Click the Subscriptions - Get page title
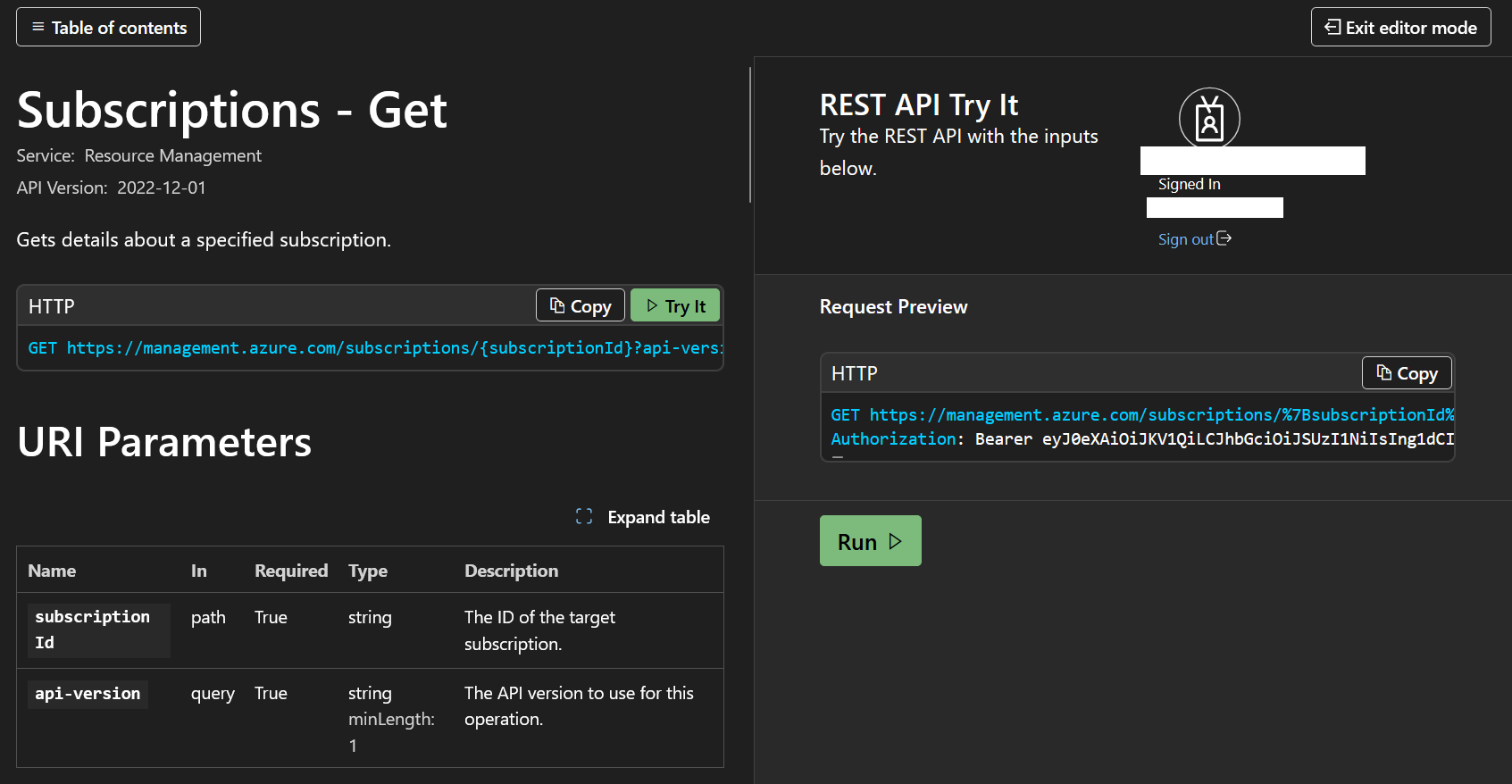 [232, 111]
